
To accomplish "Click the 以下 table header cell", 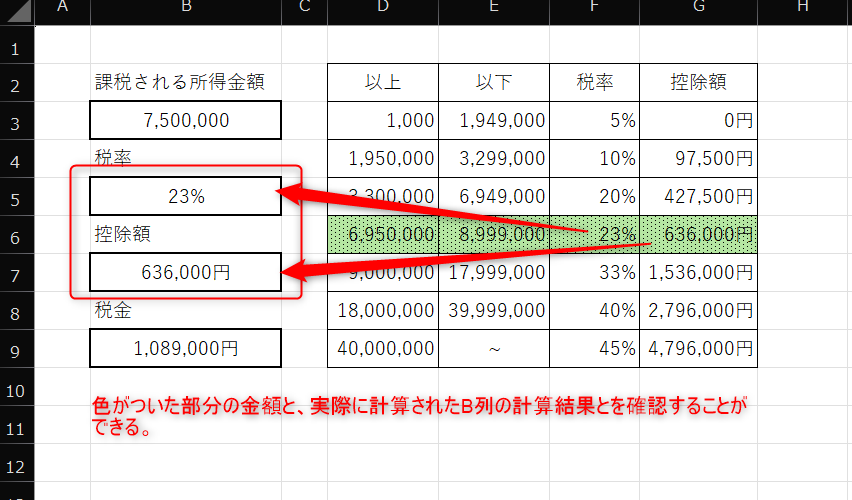I will pos(494,83).
